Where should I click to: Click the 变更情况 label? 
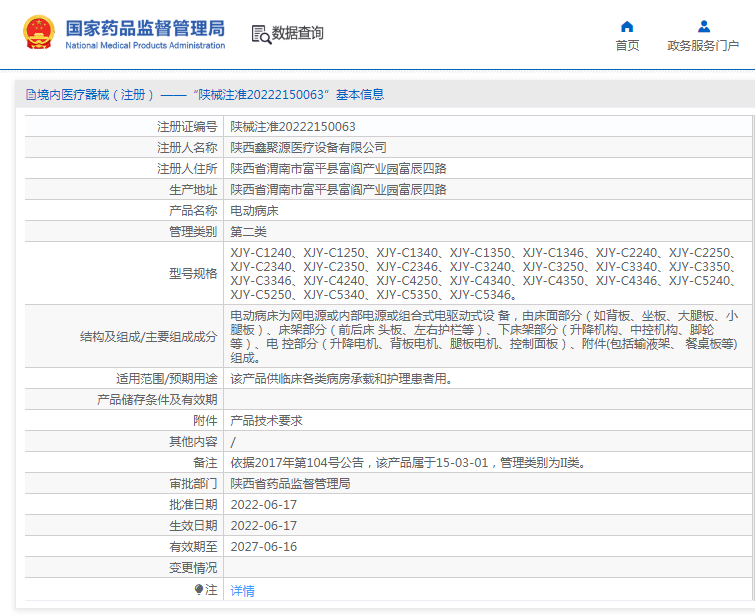tap(193, 568)
